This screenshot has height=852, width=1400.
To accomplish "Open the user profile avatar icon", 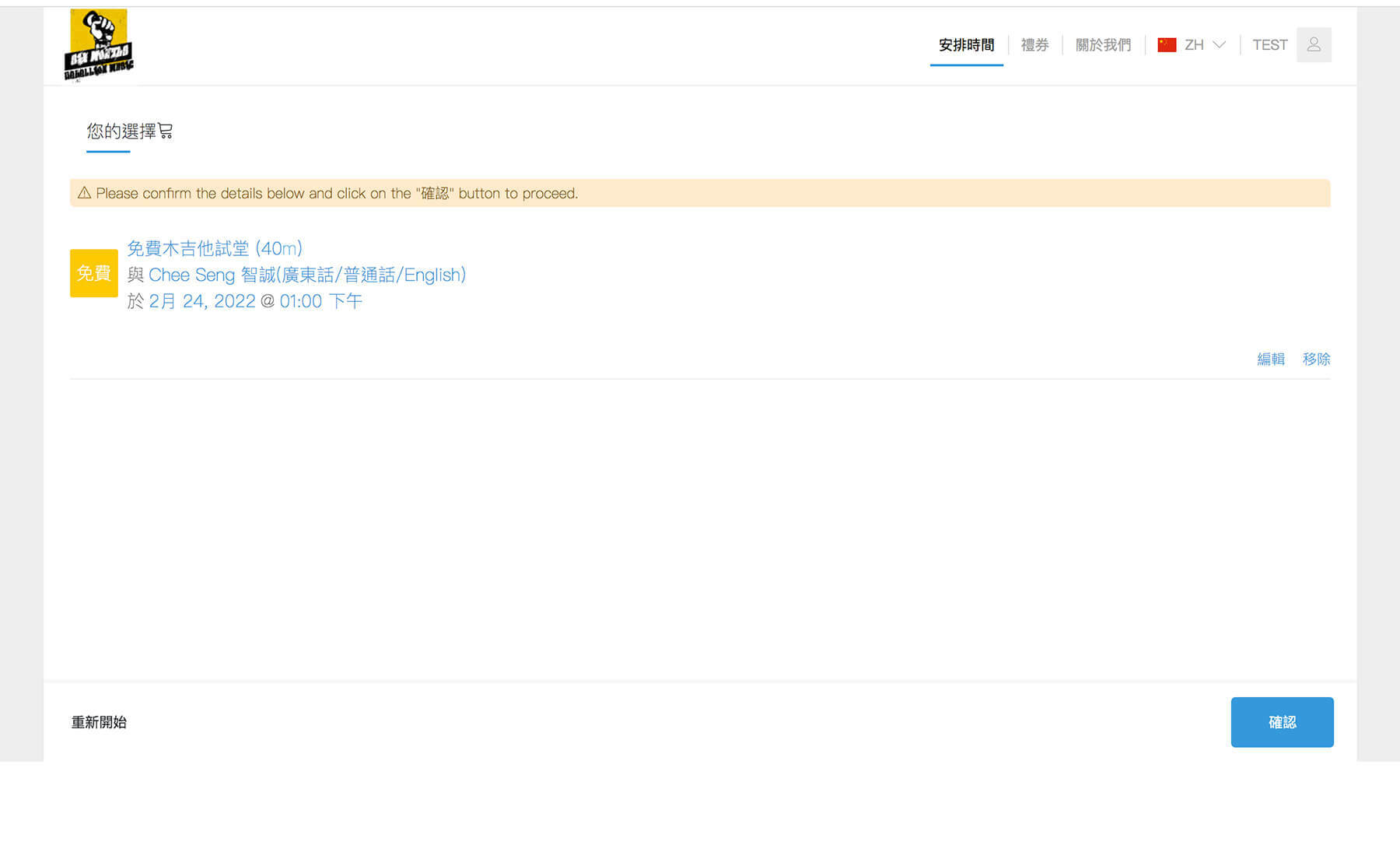I will coord(1314,45).
